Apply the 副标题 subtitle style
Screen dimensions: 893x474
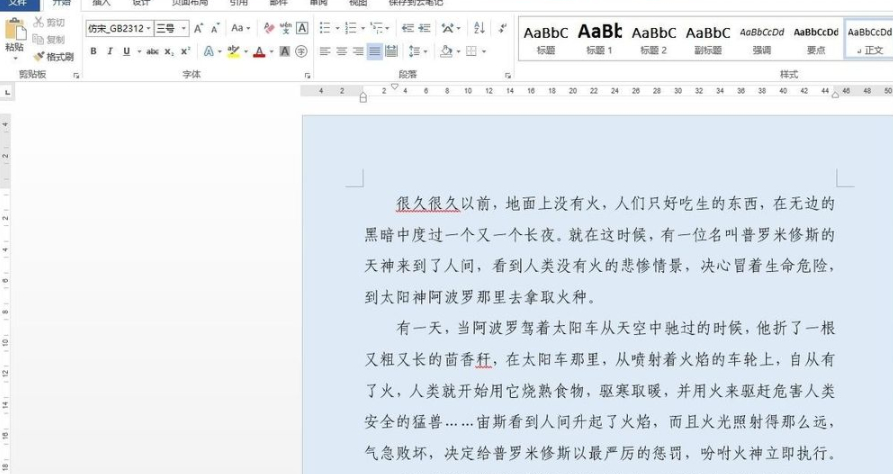point(708,39)
